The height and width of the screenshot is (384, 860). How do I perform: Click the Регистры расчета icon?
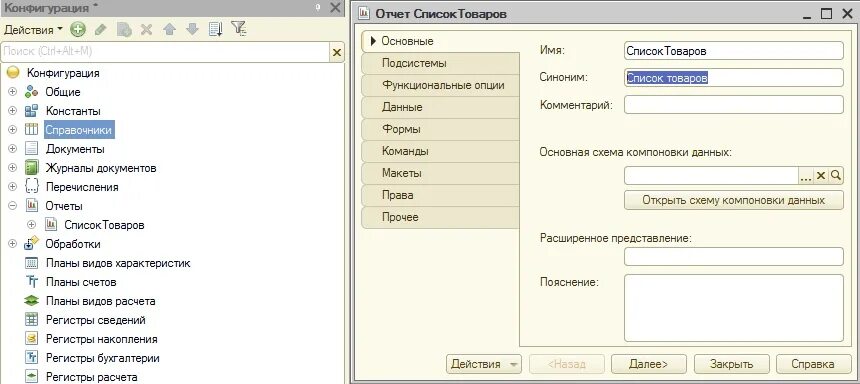(31, 377)
